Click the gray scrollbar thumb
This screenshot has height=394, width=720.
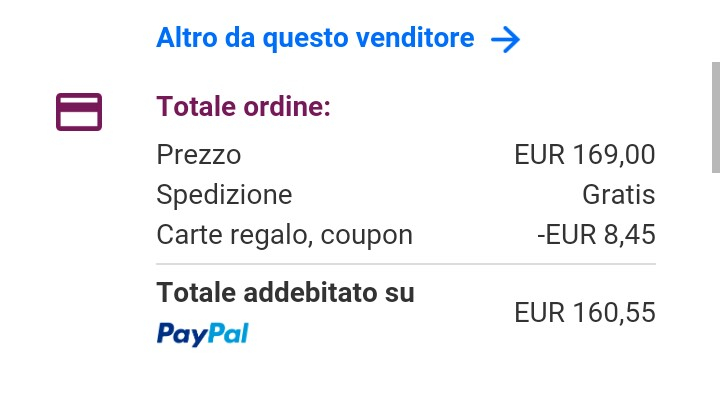[716, 118]
